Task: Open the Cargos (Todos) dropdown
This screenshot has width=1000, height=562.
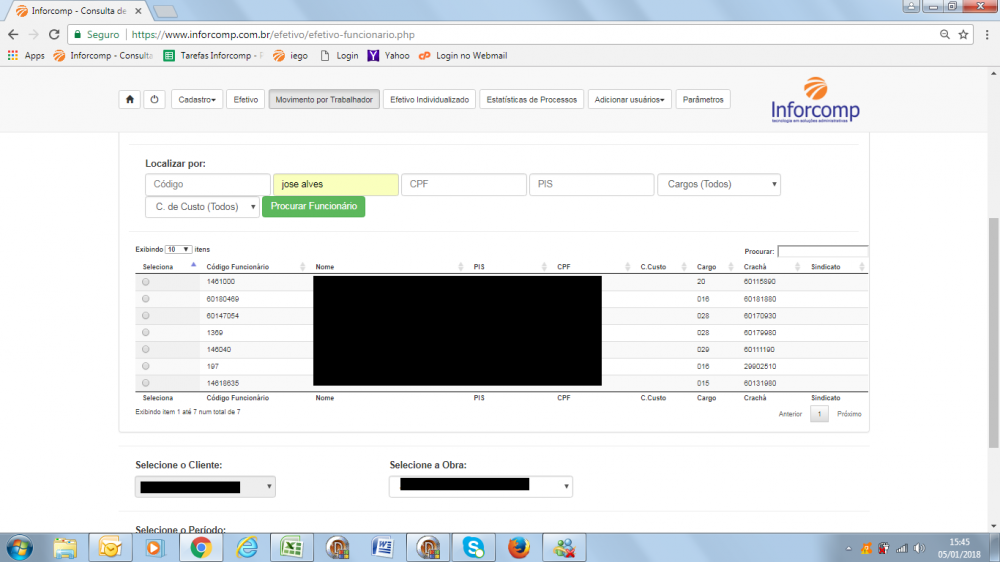Action: tap(719, 184)
